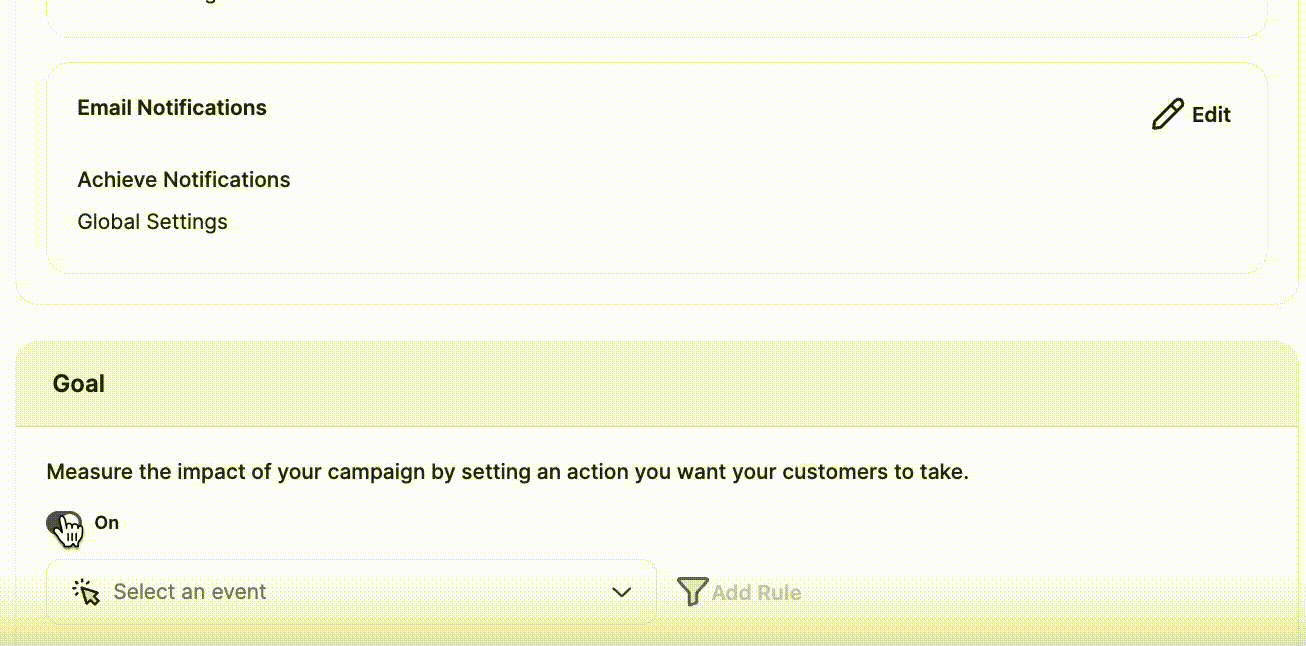Image resolution: width=1306 pixels, height=646 pixels.
Task: Click the "On" label beside the toggle
Action: tap(107, 523)
